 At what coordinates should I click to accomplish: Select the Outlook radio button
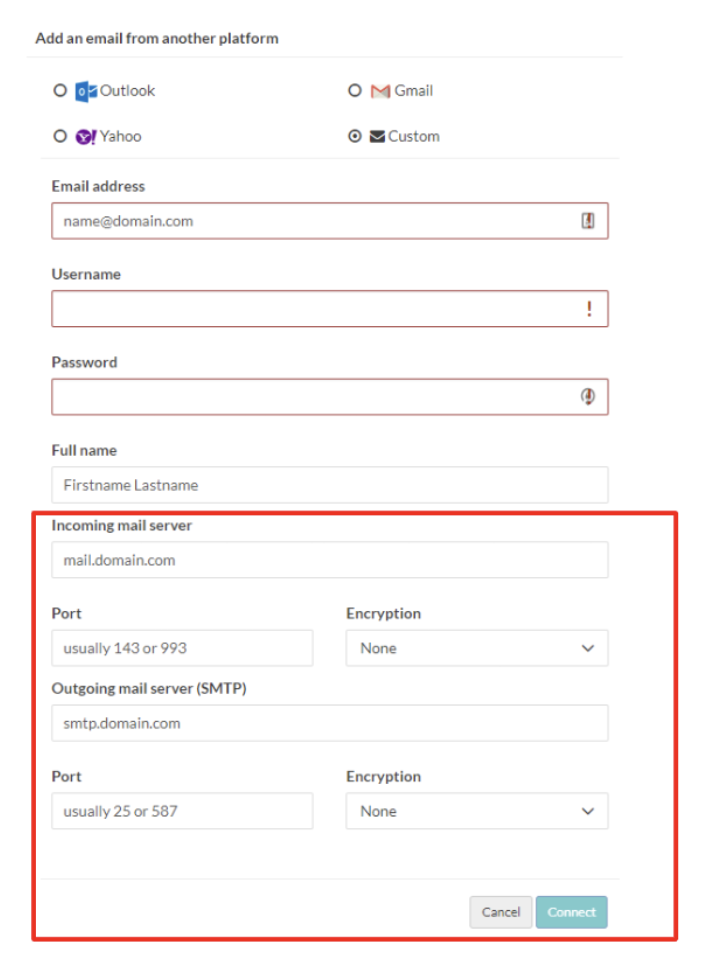click(x=60, y=91)
